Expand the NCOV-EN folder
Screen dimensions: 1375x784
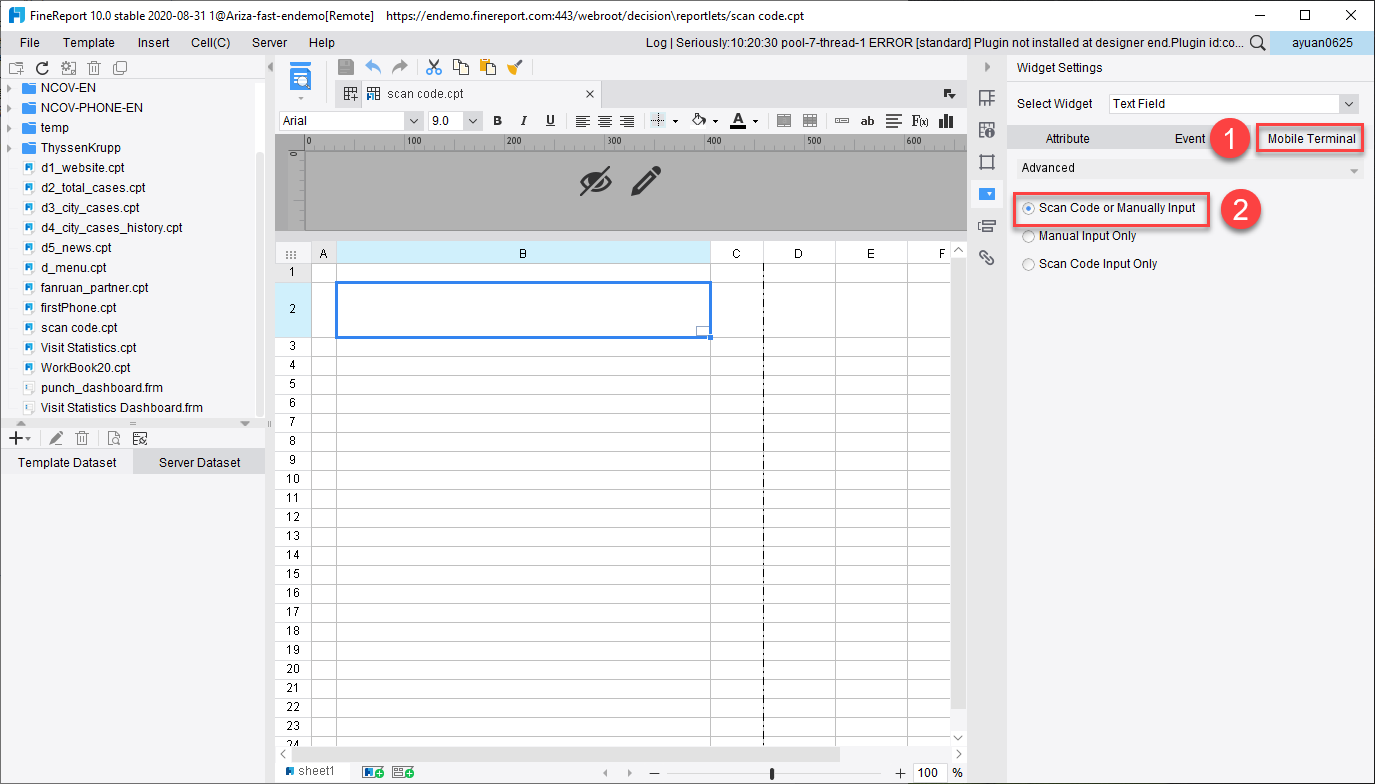point(9,88)
